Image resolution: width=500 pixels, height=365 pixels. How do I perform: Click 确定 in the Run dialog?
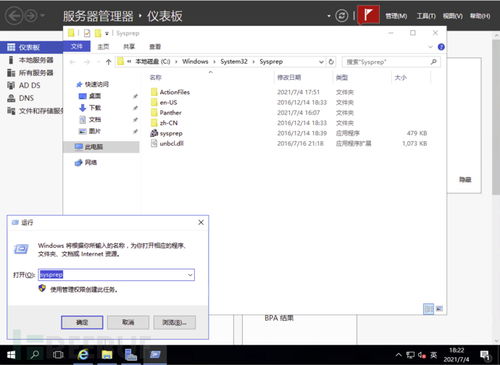click(x=82, y=322)
